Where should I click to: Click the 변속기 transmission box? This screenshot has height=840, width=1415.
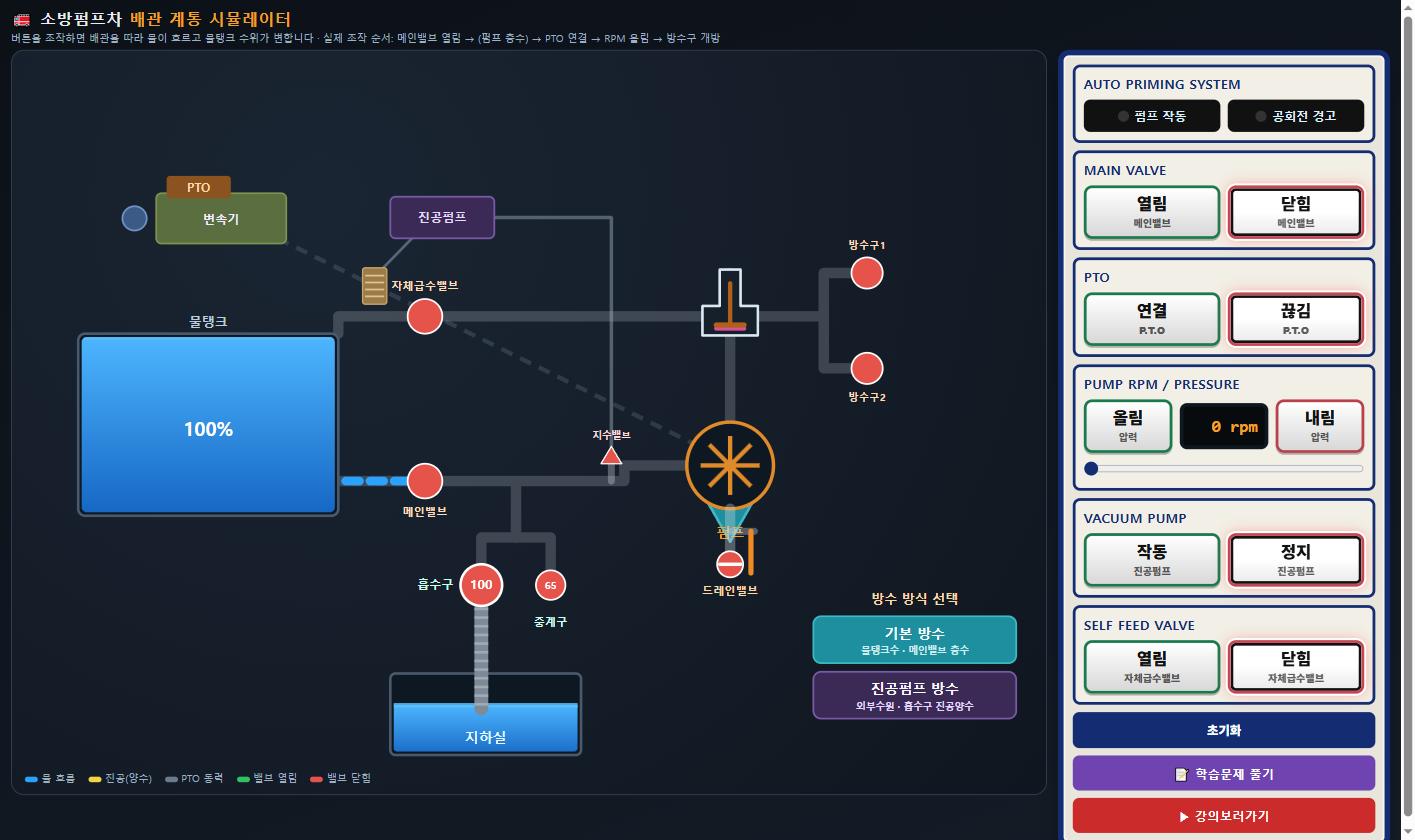221,218
